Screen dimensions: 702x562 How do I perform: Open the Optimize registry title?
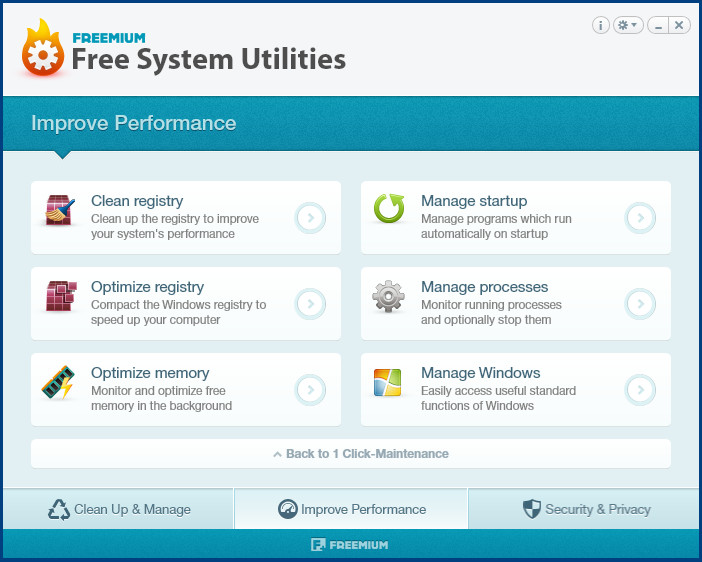click(x=147, y=287)
